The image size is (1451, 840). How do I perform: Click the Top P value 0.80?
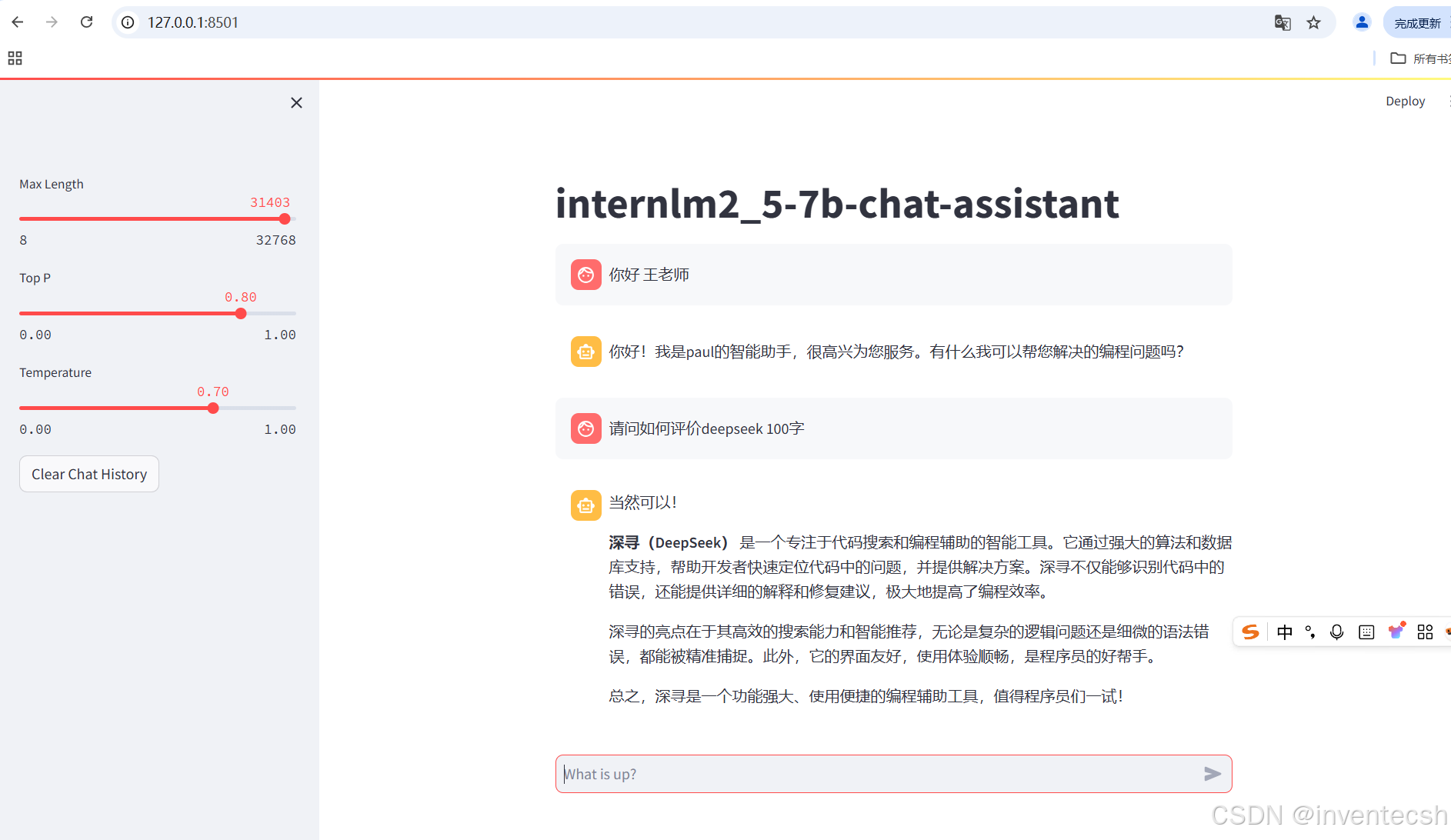click(x=241, y=297)
